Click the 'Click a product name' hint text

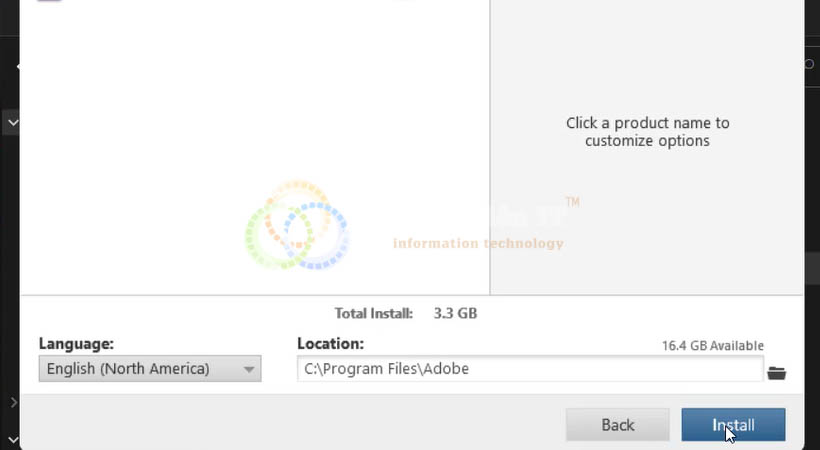[x=647, y=132]
